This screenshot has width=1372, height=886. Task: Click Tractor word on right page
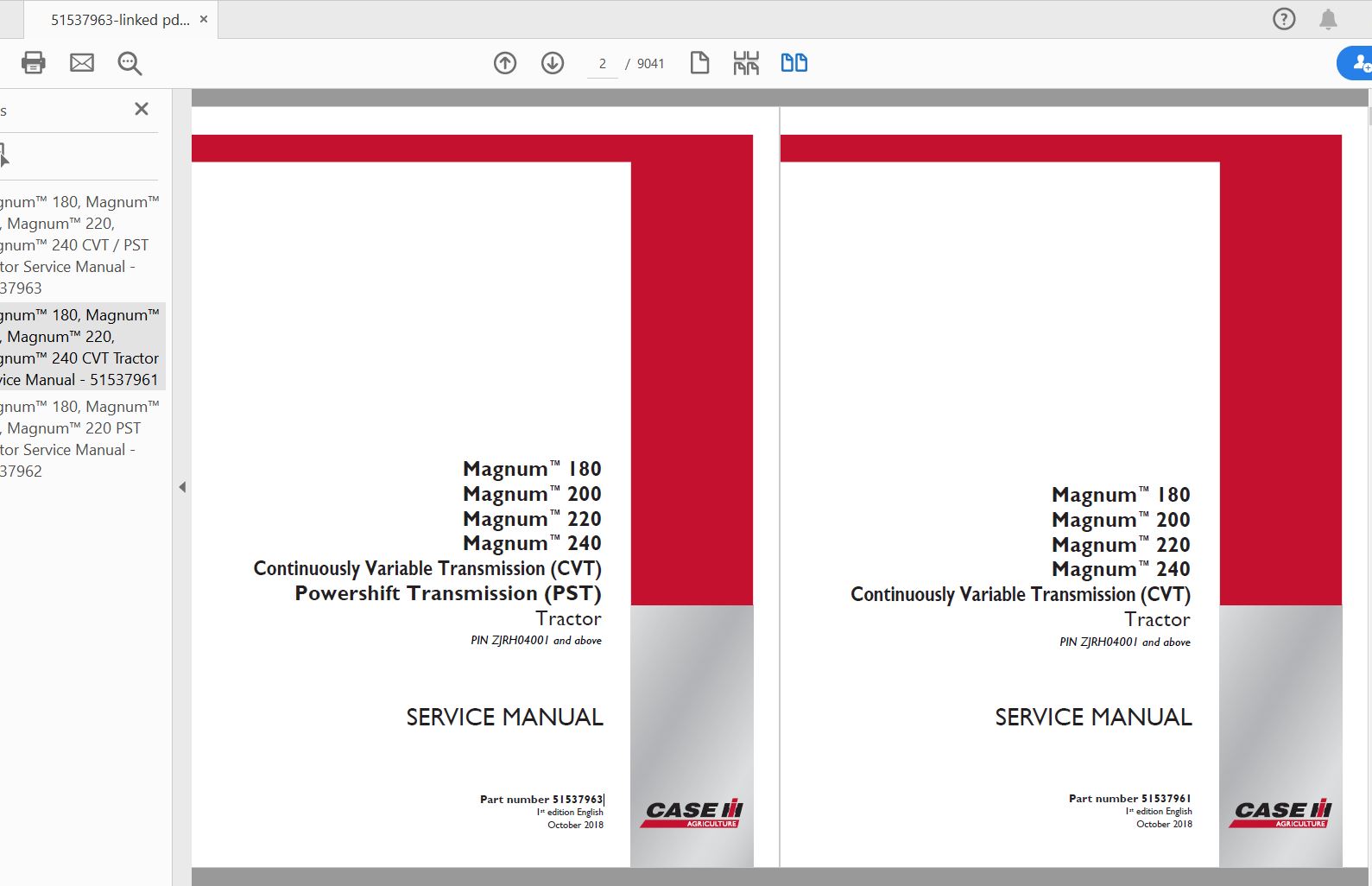click(x=1157, y=619)
